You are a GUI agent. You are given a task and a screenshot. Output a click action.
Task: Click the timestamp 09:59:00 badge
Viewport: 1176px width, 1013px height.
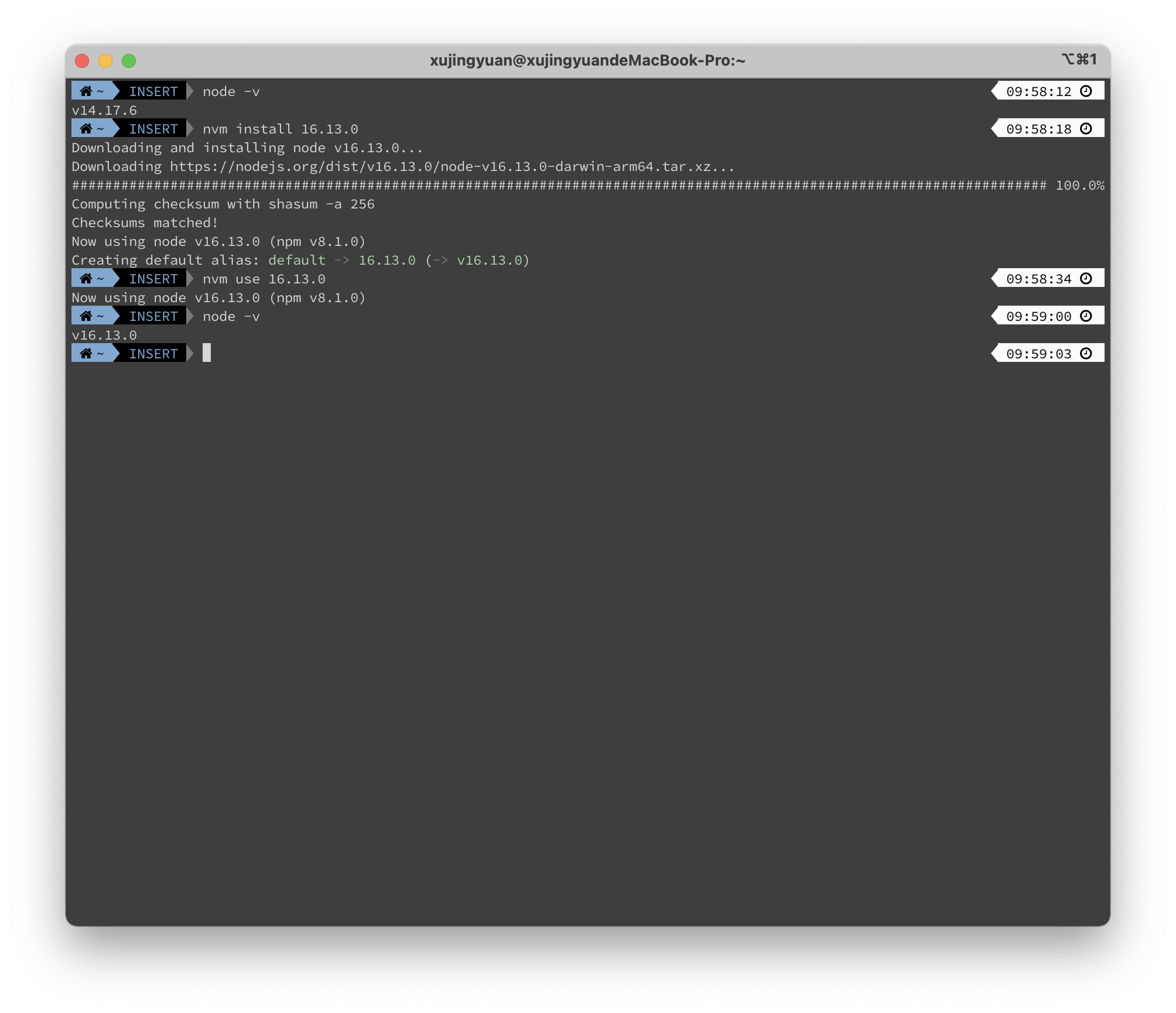click(x=1038, y=316)
